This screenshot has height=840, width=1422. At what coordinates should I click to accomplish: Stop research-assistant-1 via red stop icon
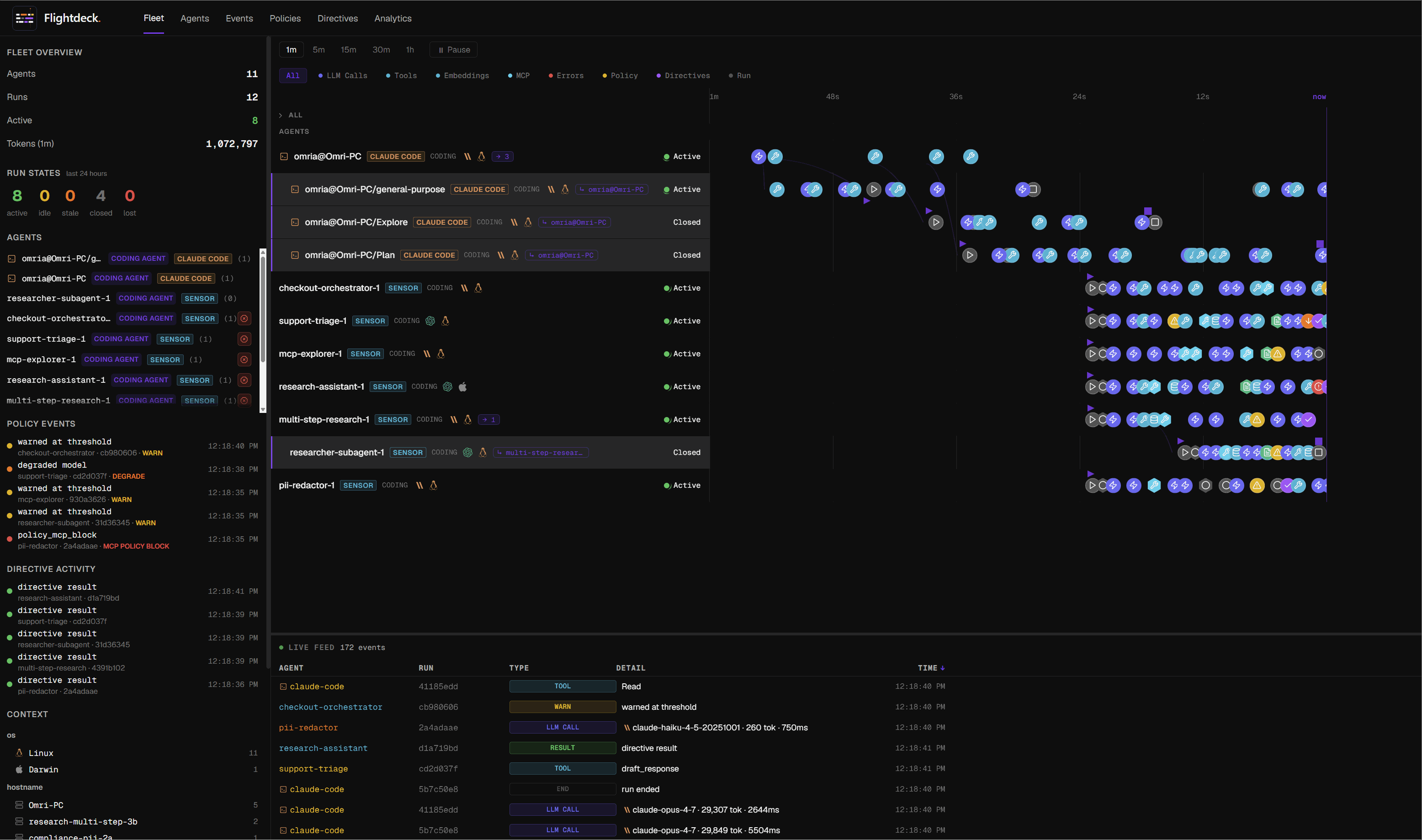click(x=244, y=380)
